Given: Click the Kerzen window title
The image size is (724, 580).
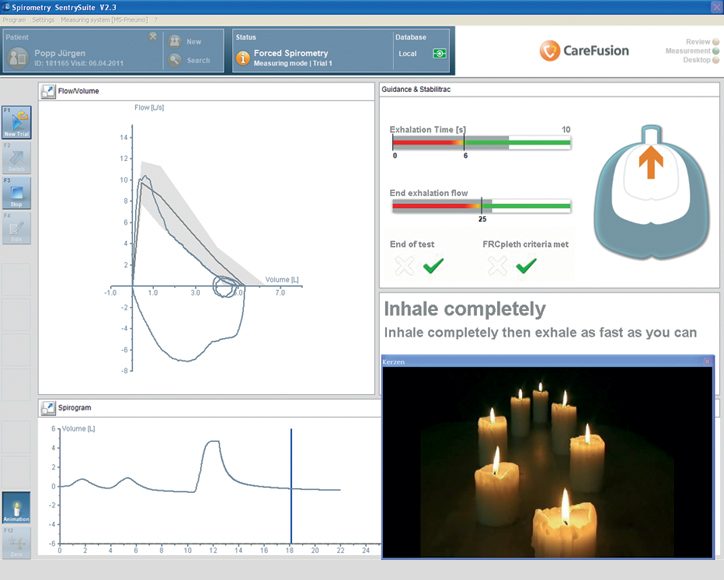Looking at the screenshot, I should tap(393, 362).
